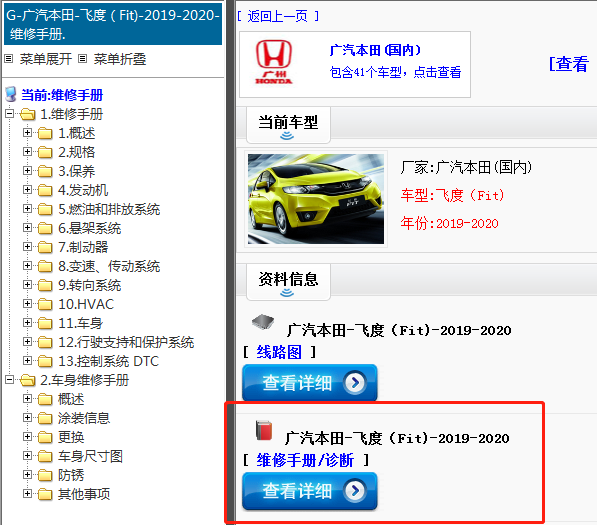Click the folder icon next to 4.发动机

pos(45,190)
